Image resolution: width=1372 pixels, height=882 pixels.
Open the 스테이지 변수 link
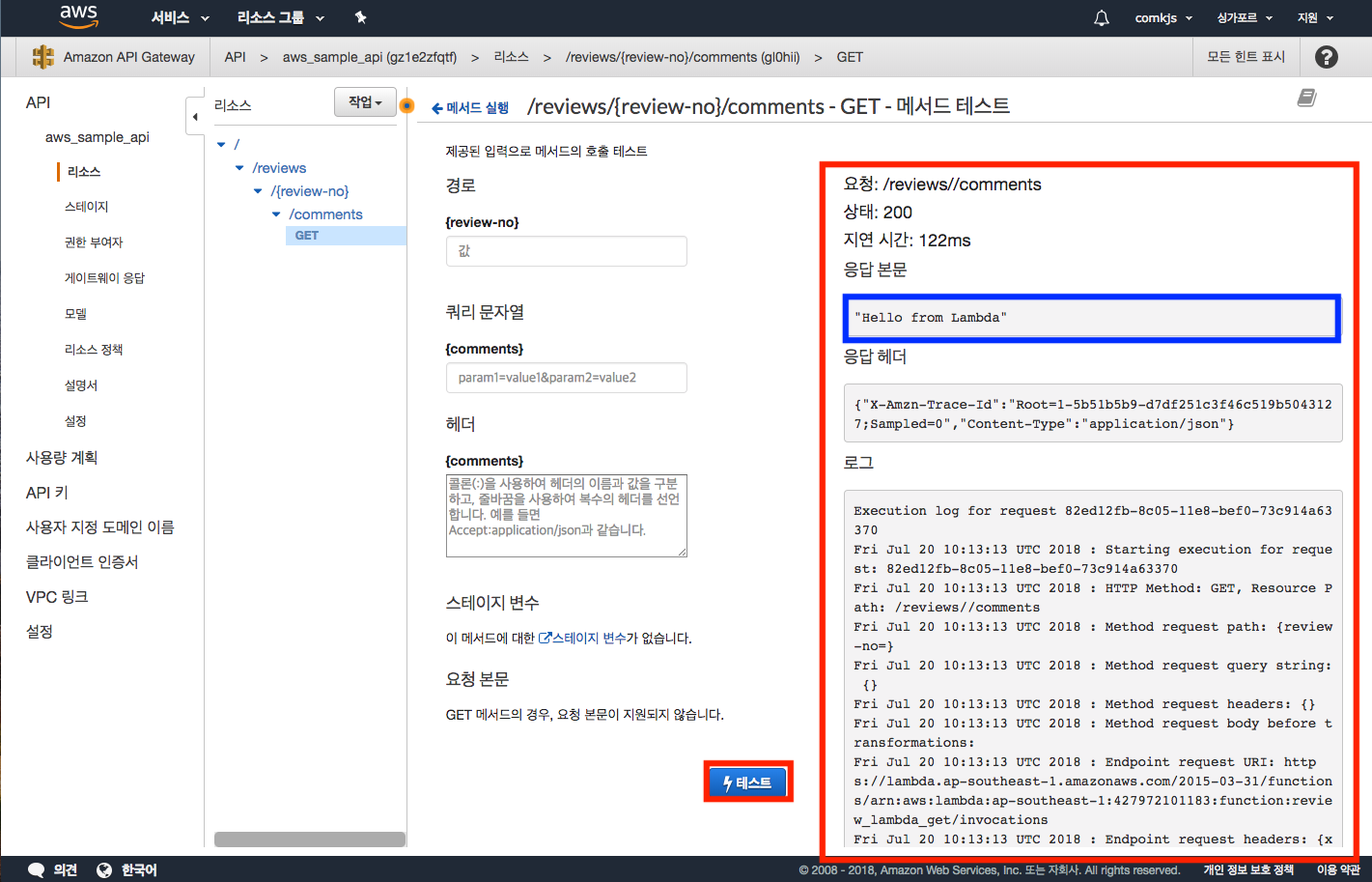point(582,638)
